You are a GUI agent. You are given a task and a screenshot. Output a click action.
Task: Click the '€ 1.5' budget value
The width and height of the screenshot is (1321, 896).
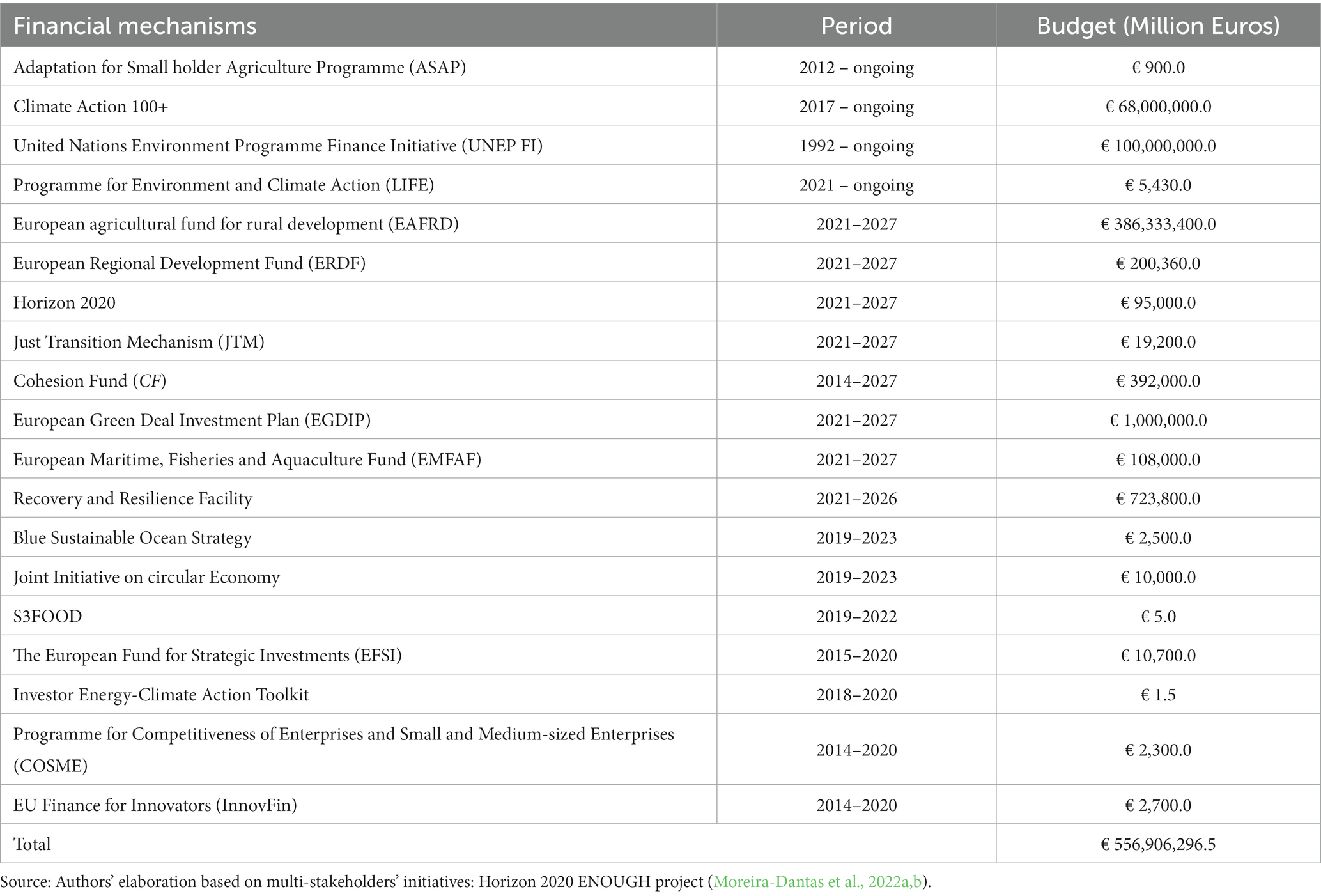point(1158,695)
